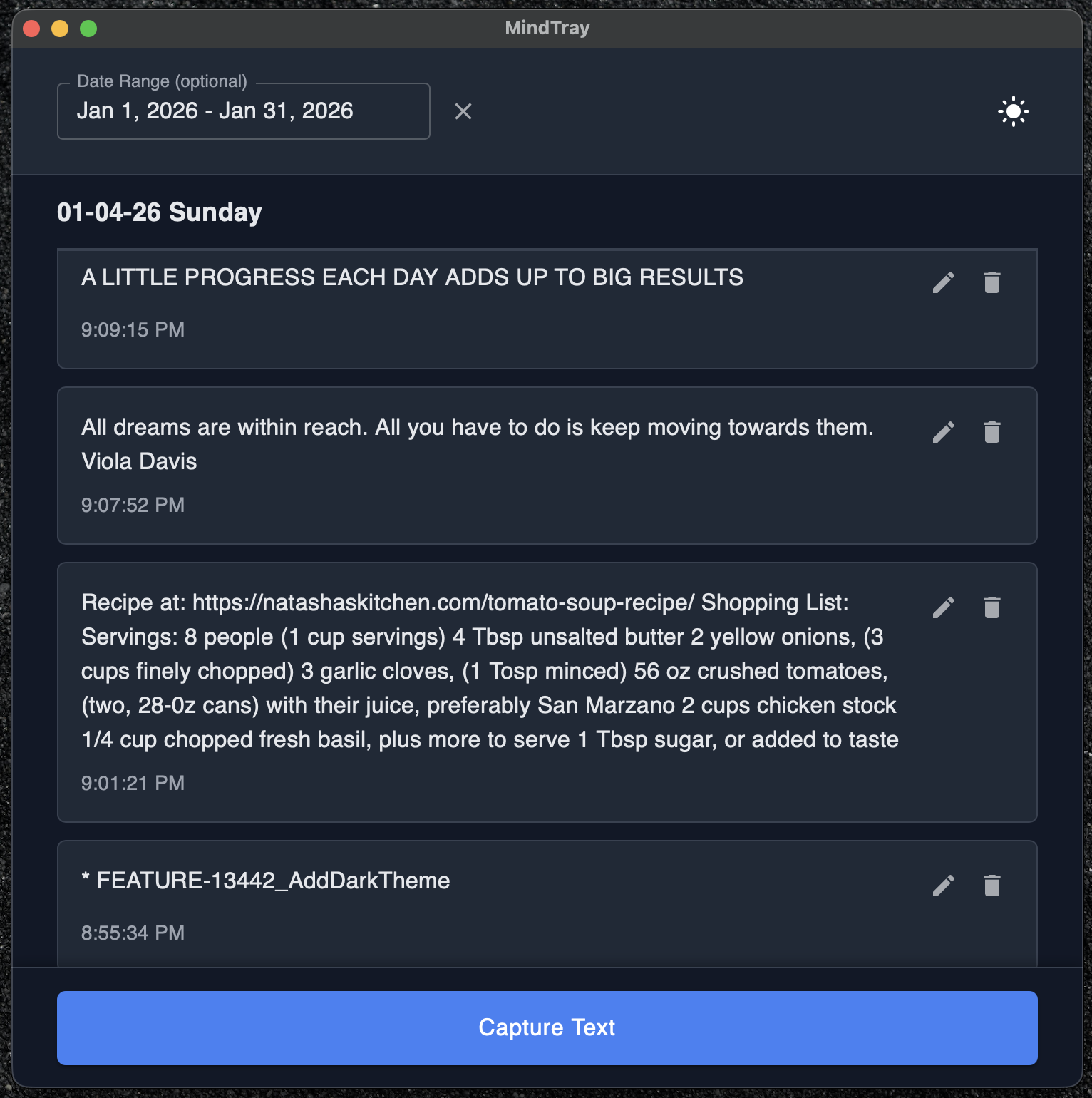
Task: Clear the date range filter
Action: (463, 112)
